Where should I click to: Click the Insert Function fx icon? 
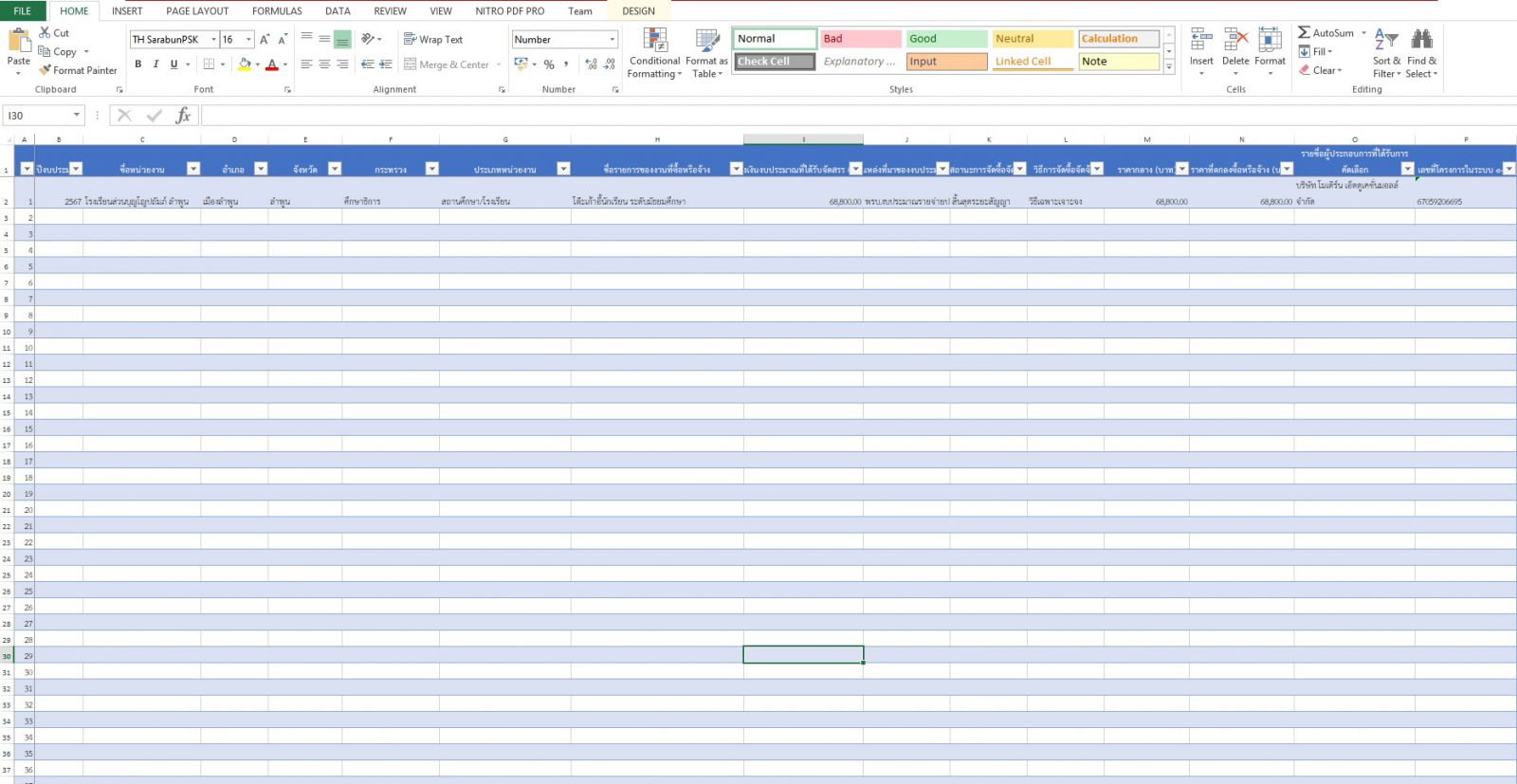point(183,116)
